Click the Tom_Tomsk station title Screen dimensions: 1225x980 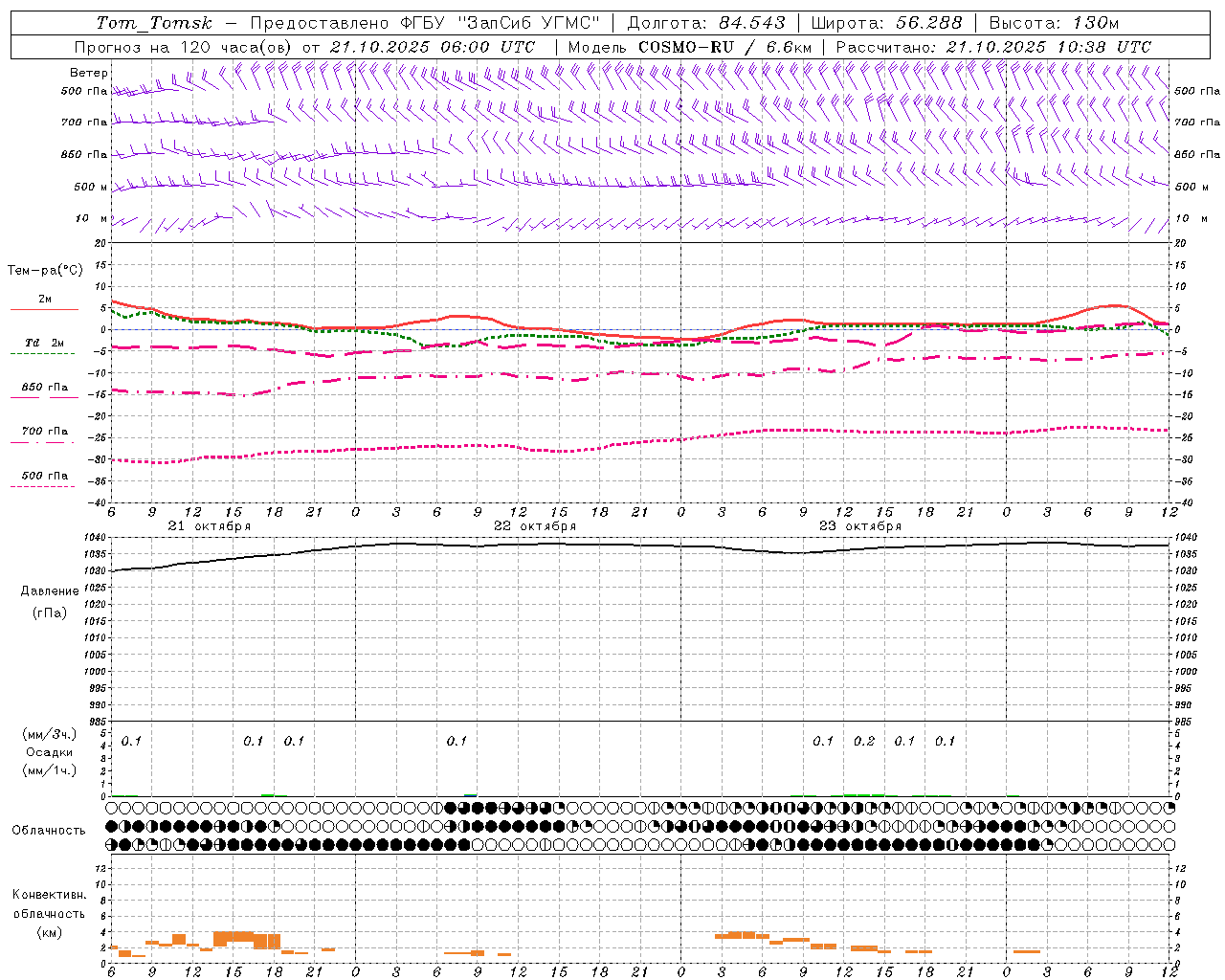154,23
